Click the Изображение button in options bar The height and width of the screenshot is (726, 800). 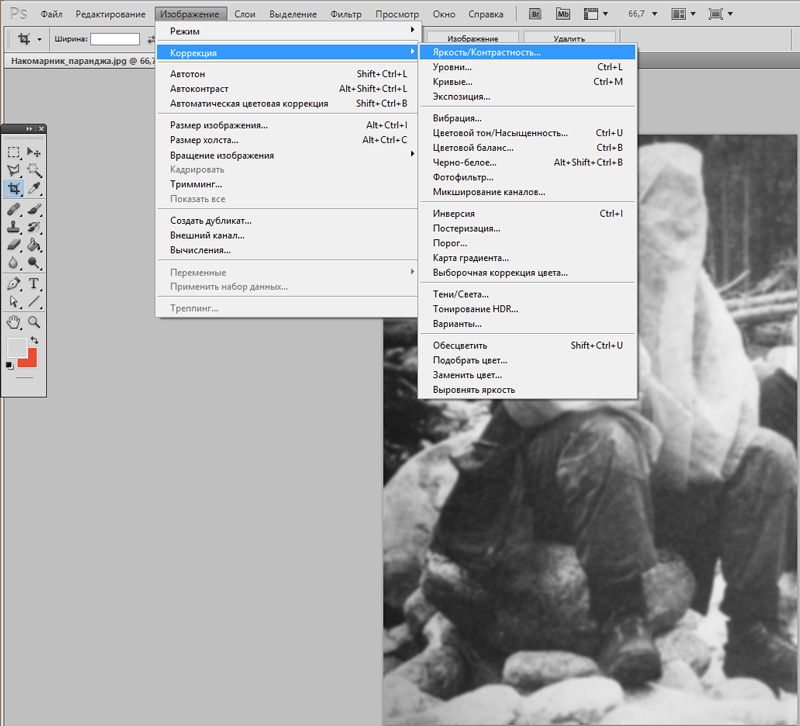click(x=472, y=38)
